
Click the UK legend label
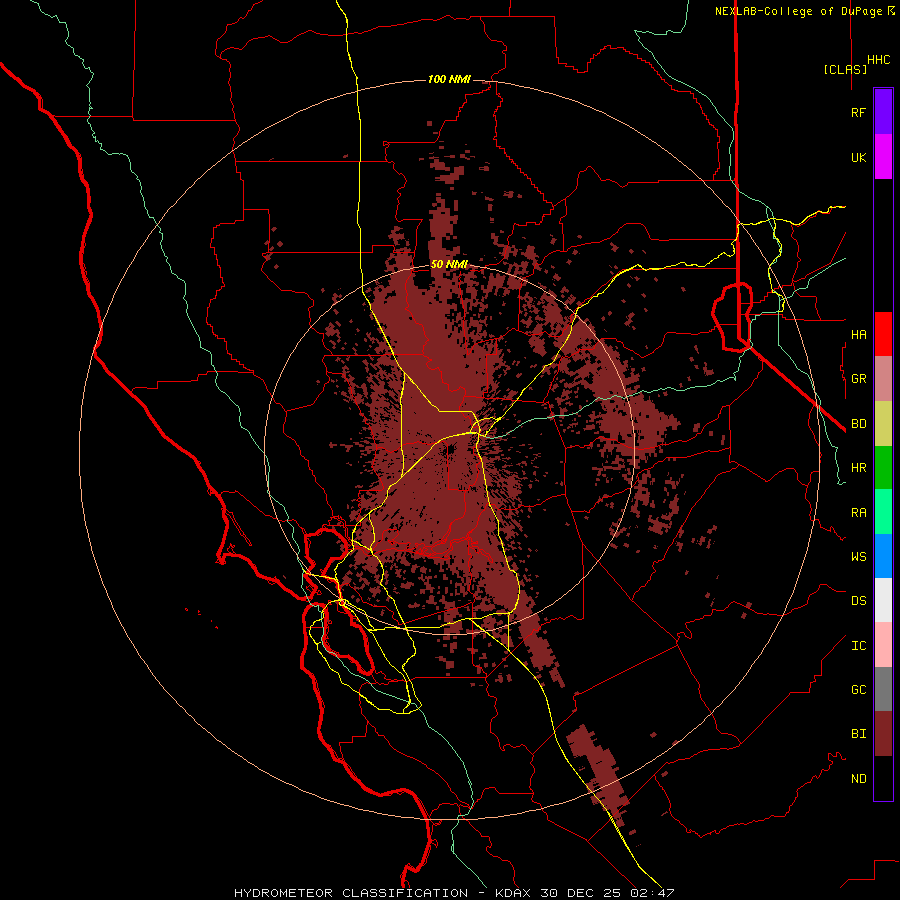click(859, 158)
